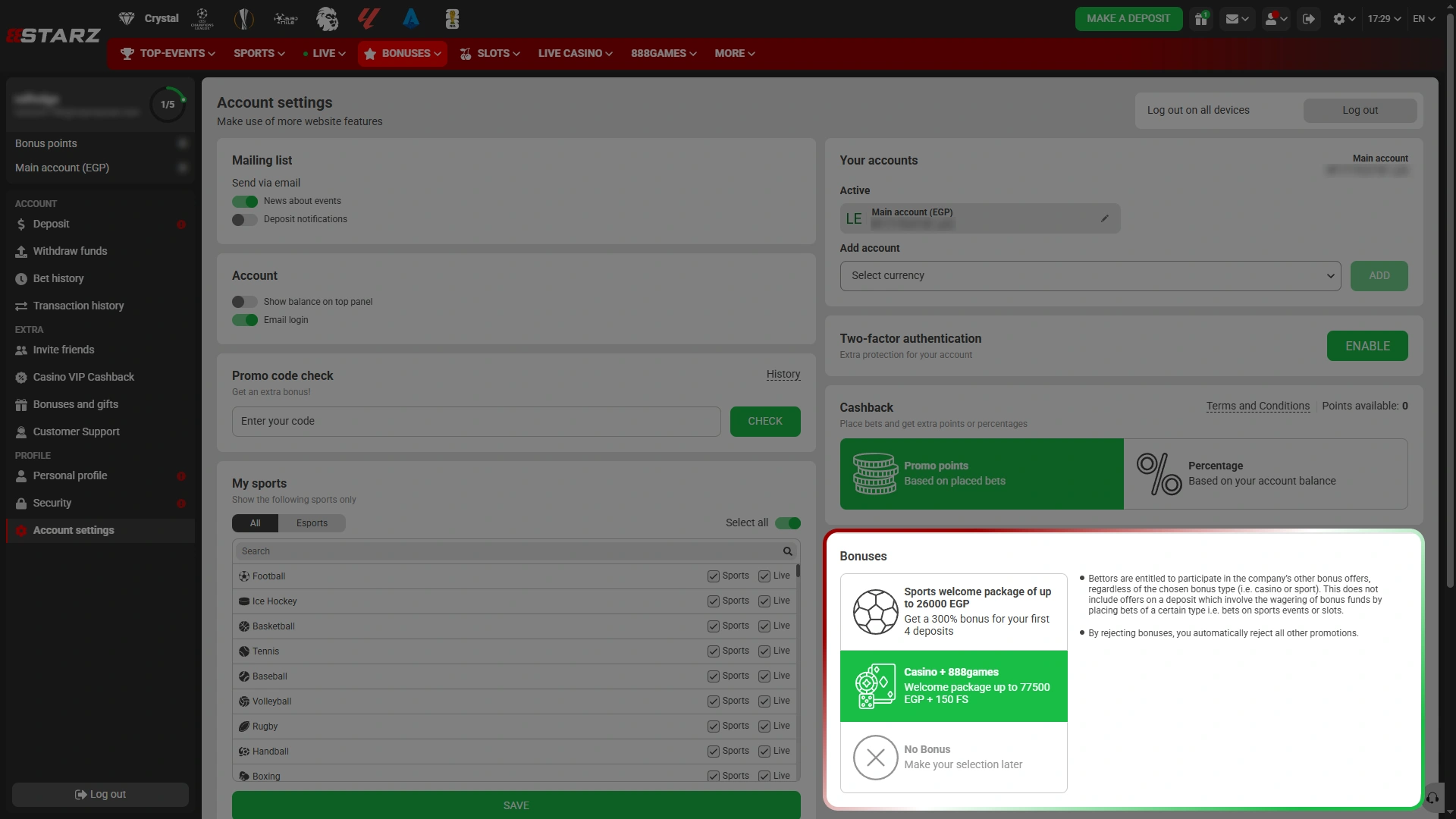Click the search magnifier in My sports
Screen dimensions: 1456x819
(x=788, y=551)
